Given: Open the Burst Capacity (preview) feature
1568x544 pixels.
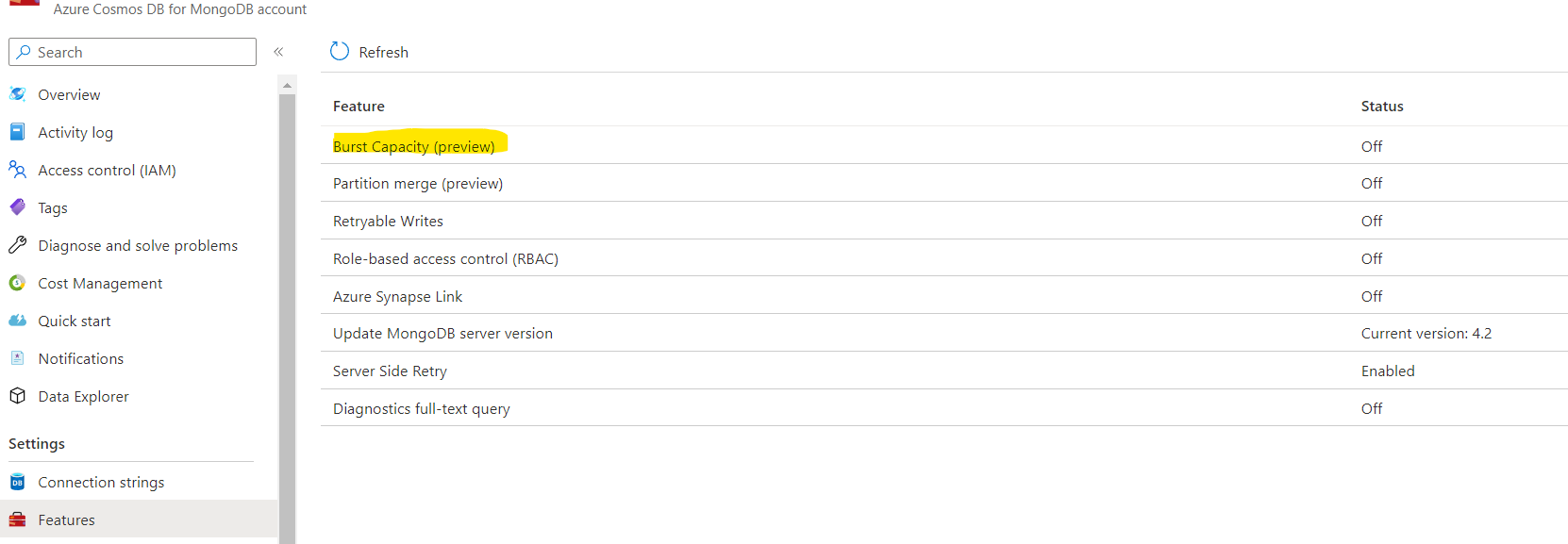Looking at the screenshot, I should (x=414, y=145).
